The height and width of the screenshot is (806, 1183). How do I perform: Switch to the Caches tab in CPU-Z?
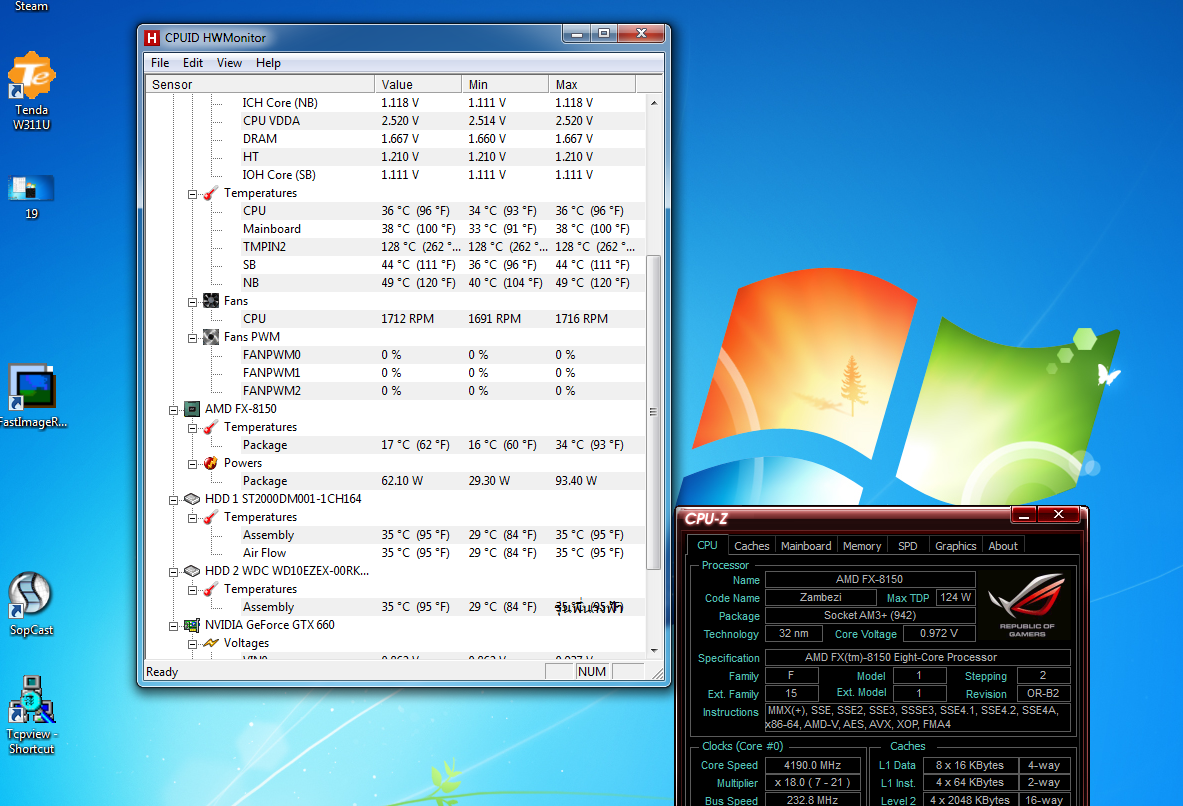751,546
